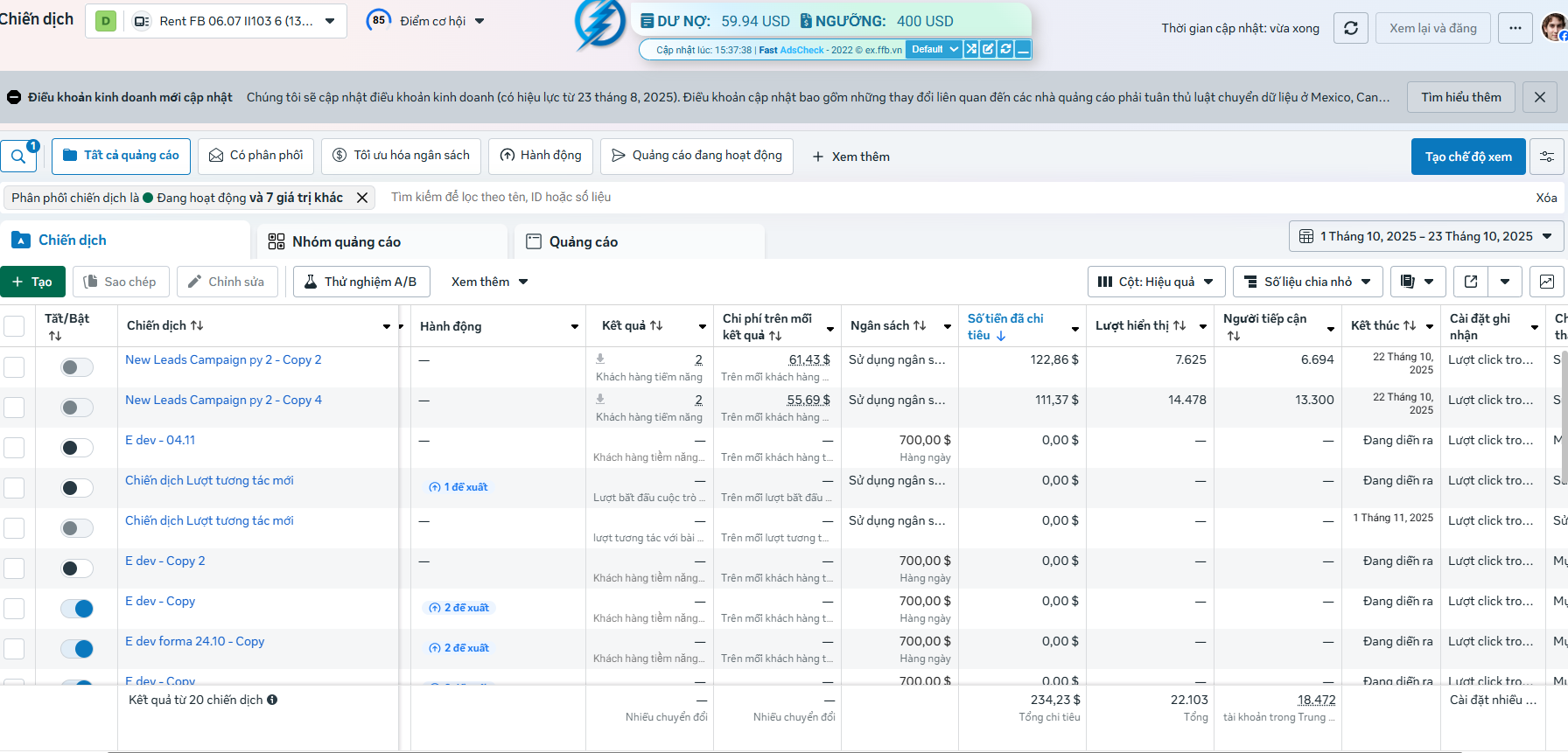Refresh data next to 'Thời gian cập nhật'
Viewport: 1568px width, 753px height.
tap(1350, 28)
